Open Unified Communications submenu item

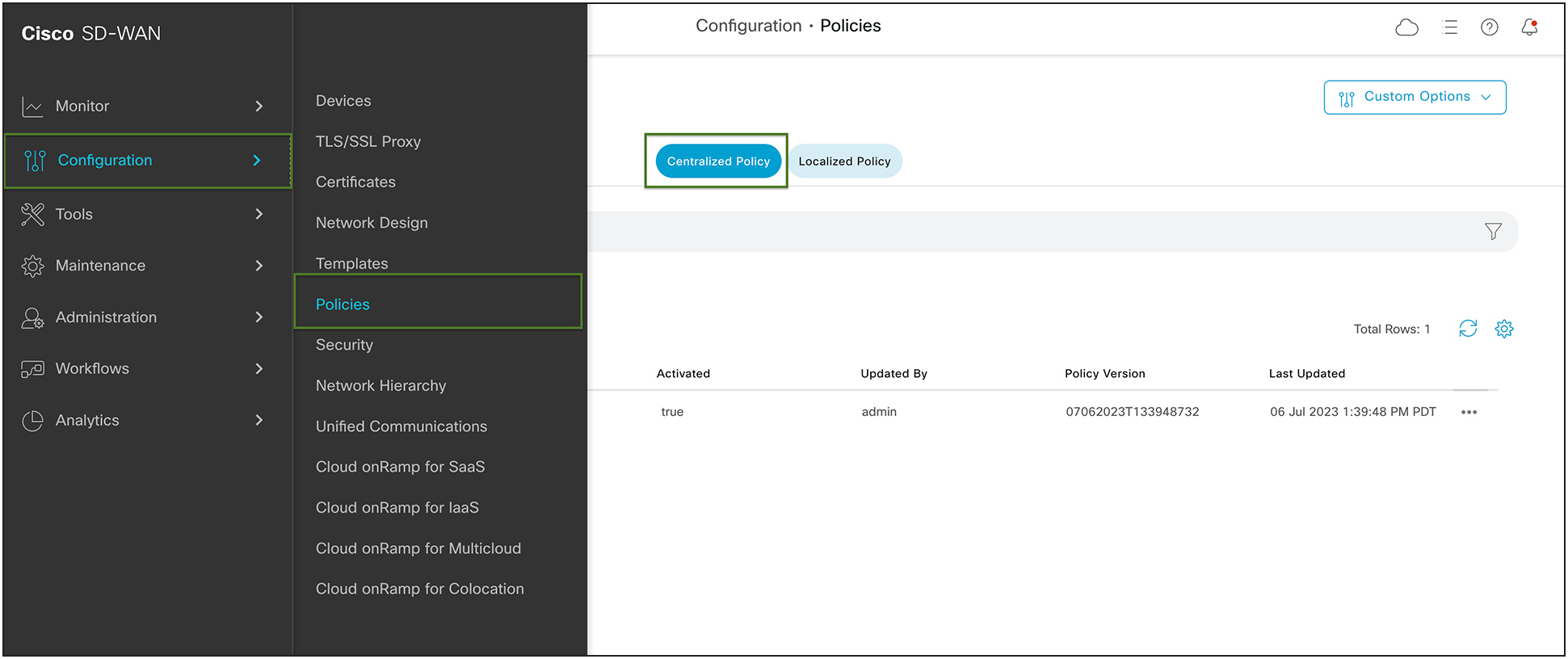point(401,426)
